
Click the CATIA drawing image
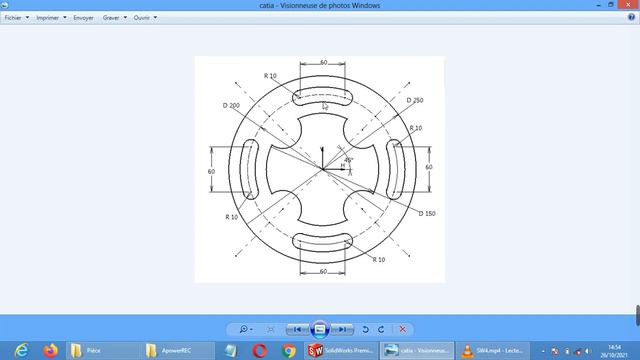point(320,169)
